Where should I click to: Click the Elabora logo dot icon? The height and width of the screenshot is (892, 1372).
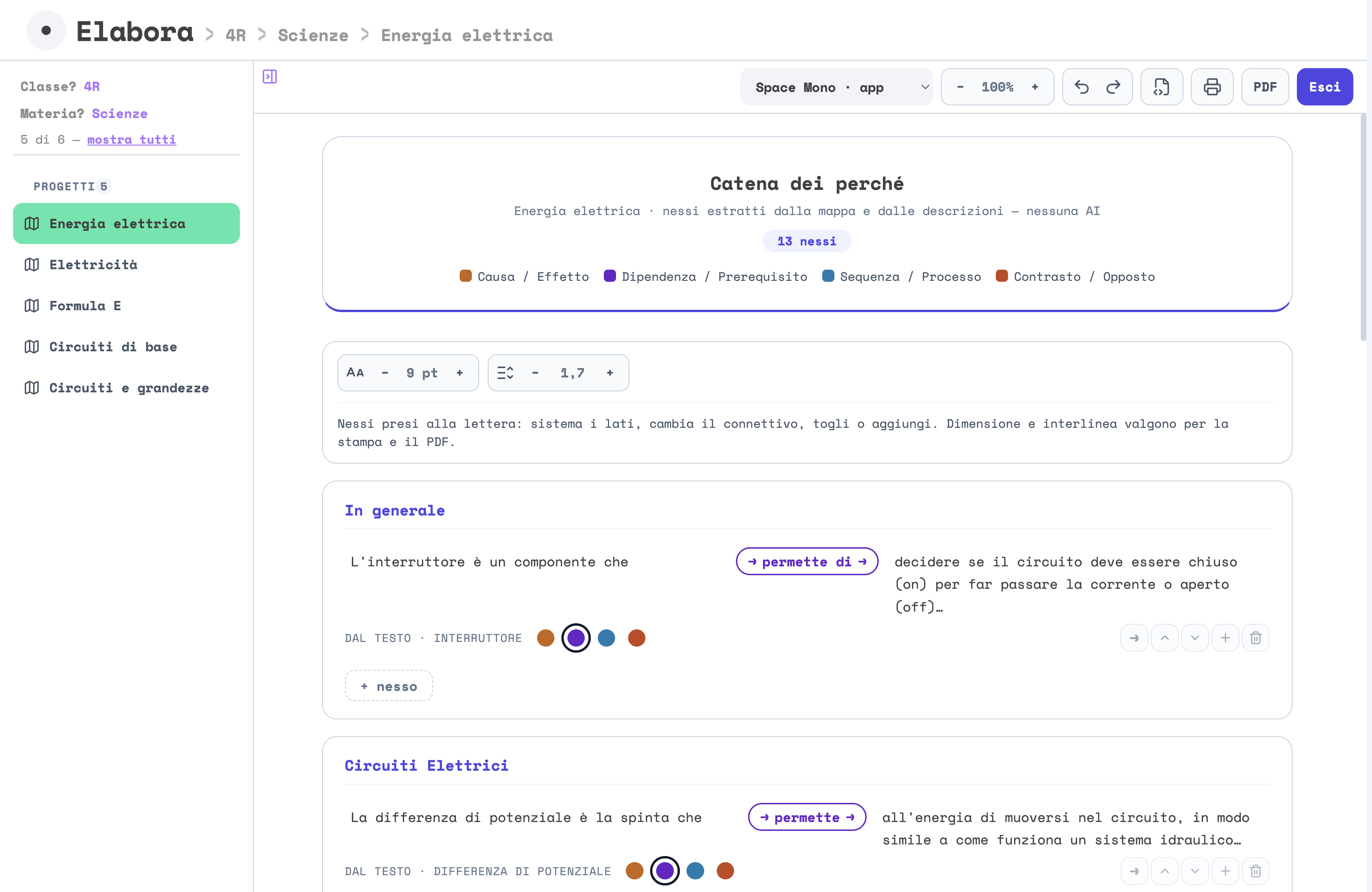[46, 30]
